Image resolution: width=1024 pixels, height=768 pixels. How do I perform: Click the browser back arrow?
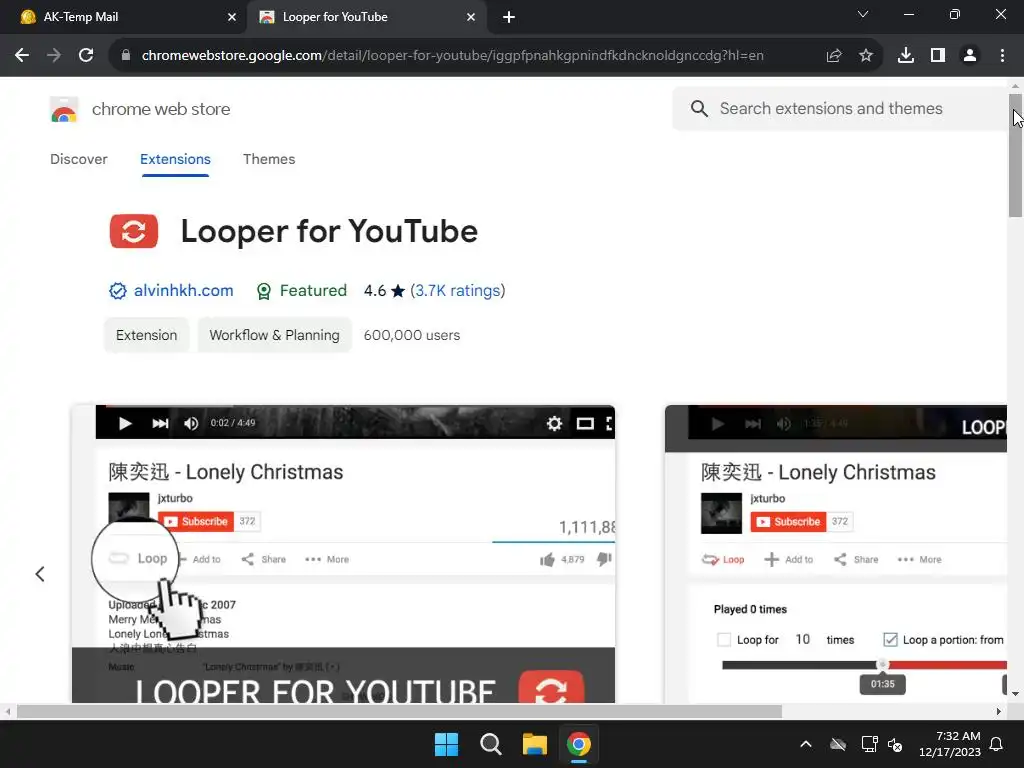(x=22, y=56)
